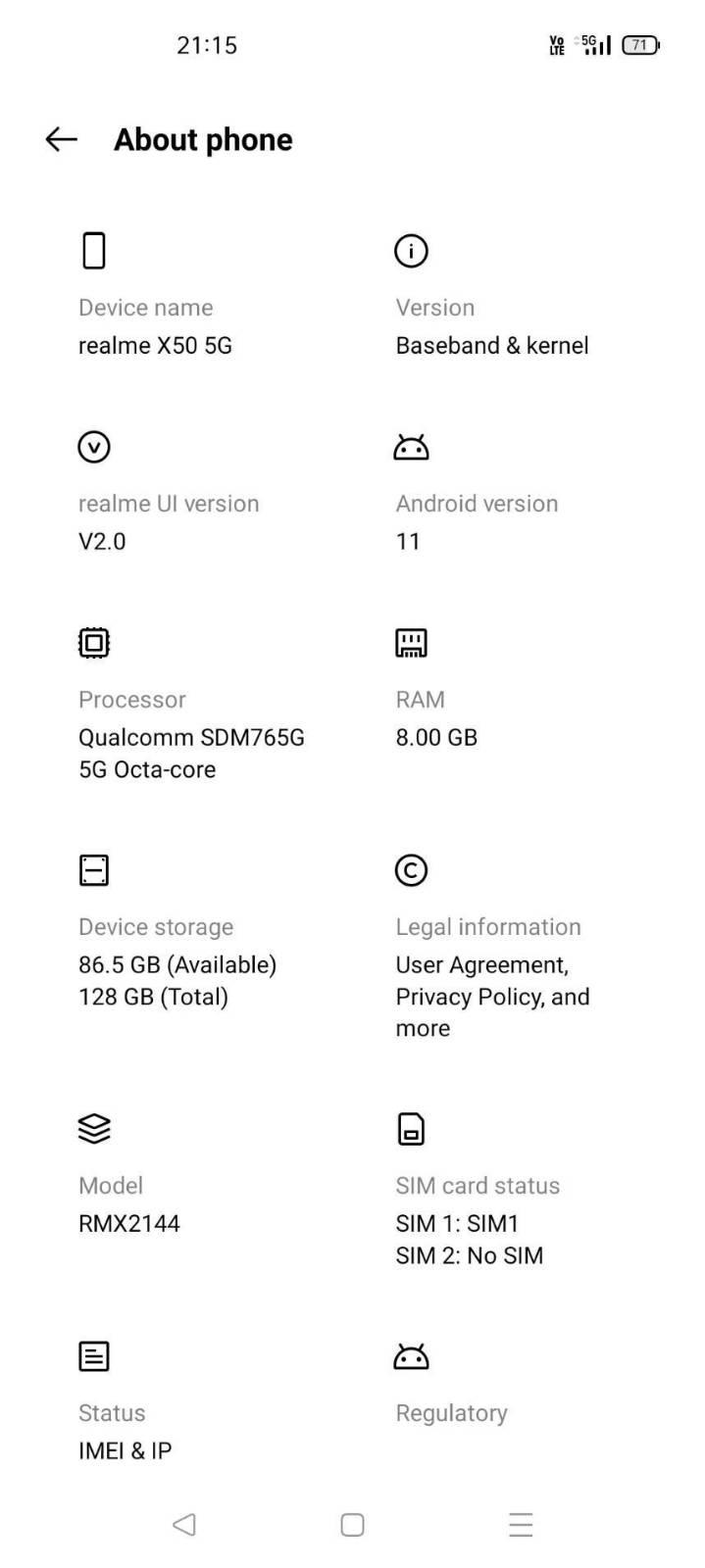The height and width of the screenshot is (1568, 705).
Task: Tap the Android icon above Regulatory
Action: (x=411, y=1357)
